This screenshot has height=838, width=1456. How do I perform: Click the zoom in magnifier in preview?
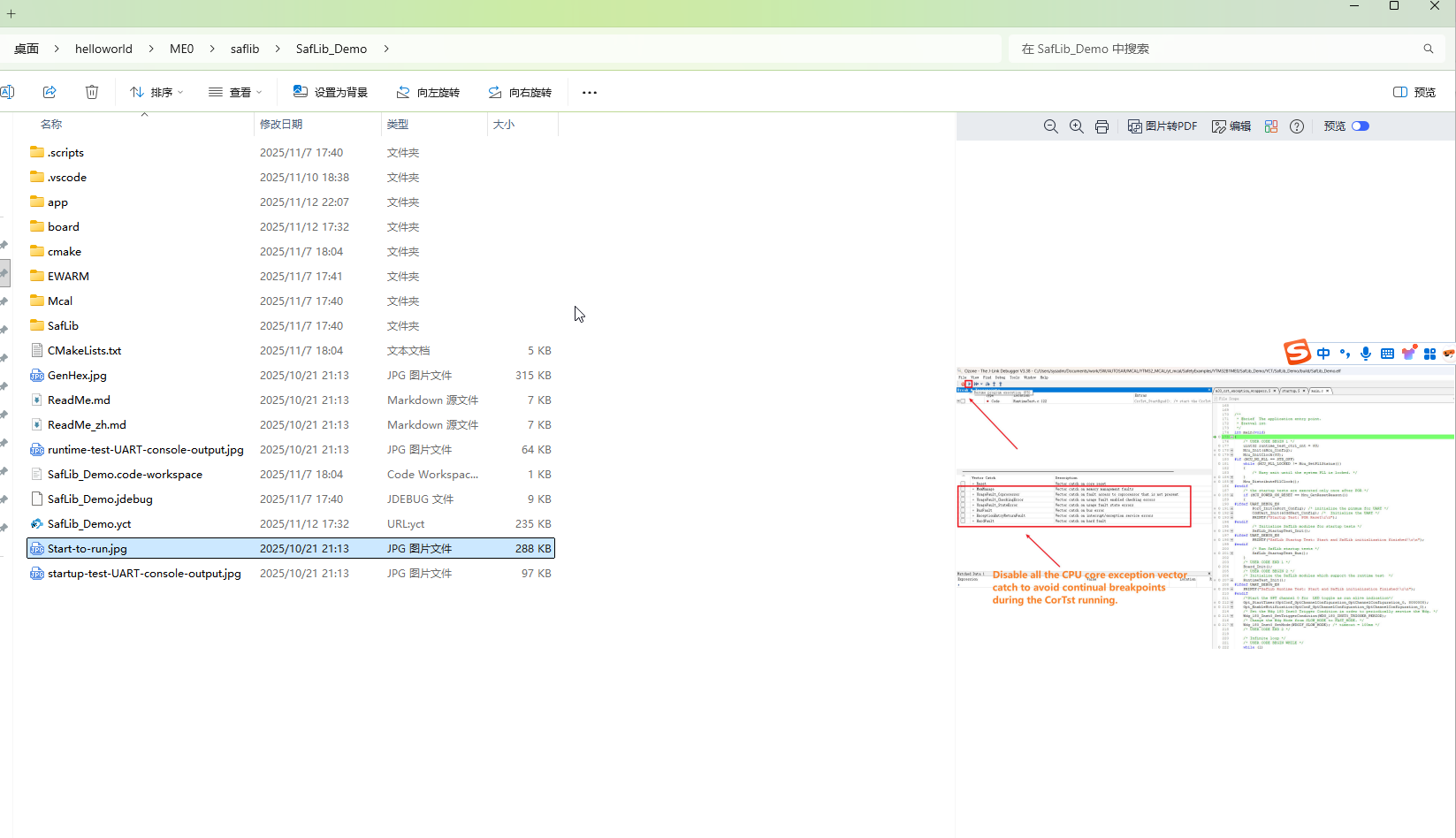1076,126
